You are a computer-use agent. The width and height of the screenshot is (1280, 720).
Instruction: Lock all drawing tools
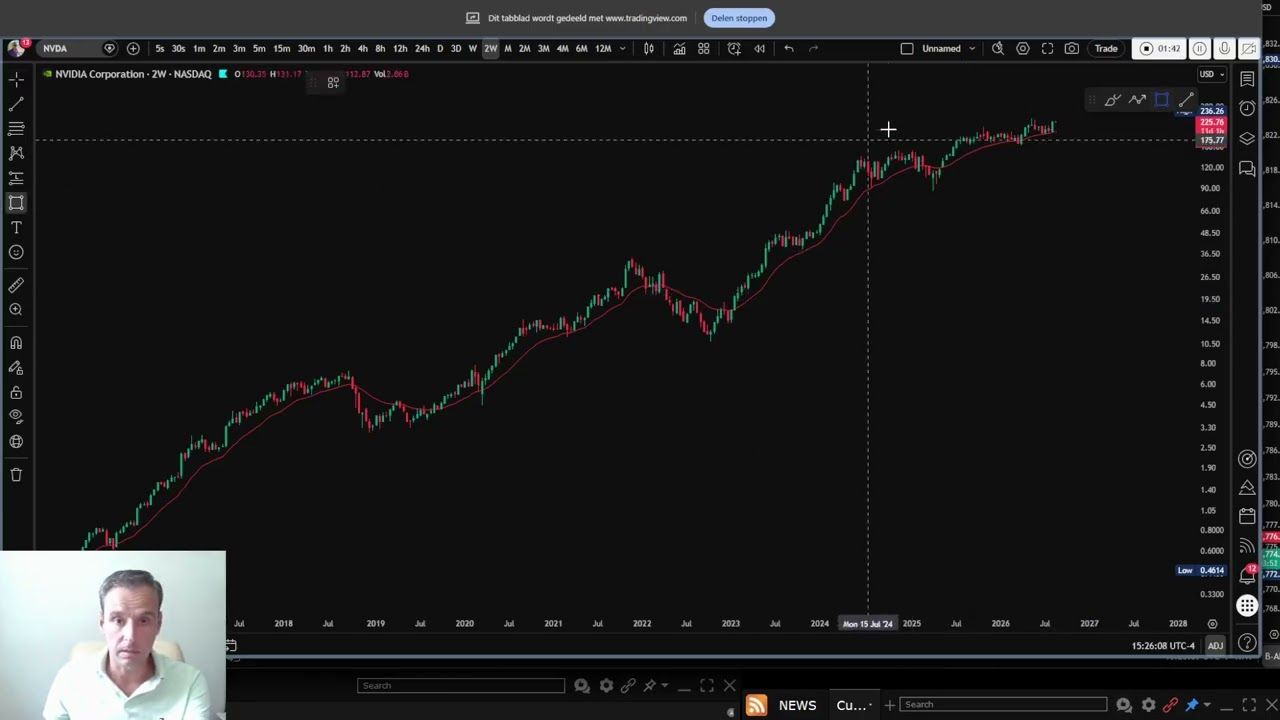pyautogui.click(x=16, y=393)
